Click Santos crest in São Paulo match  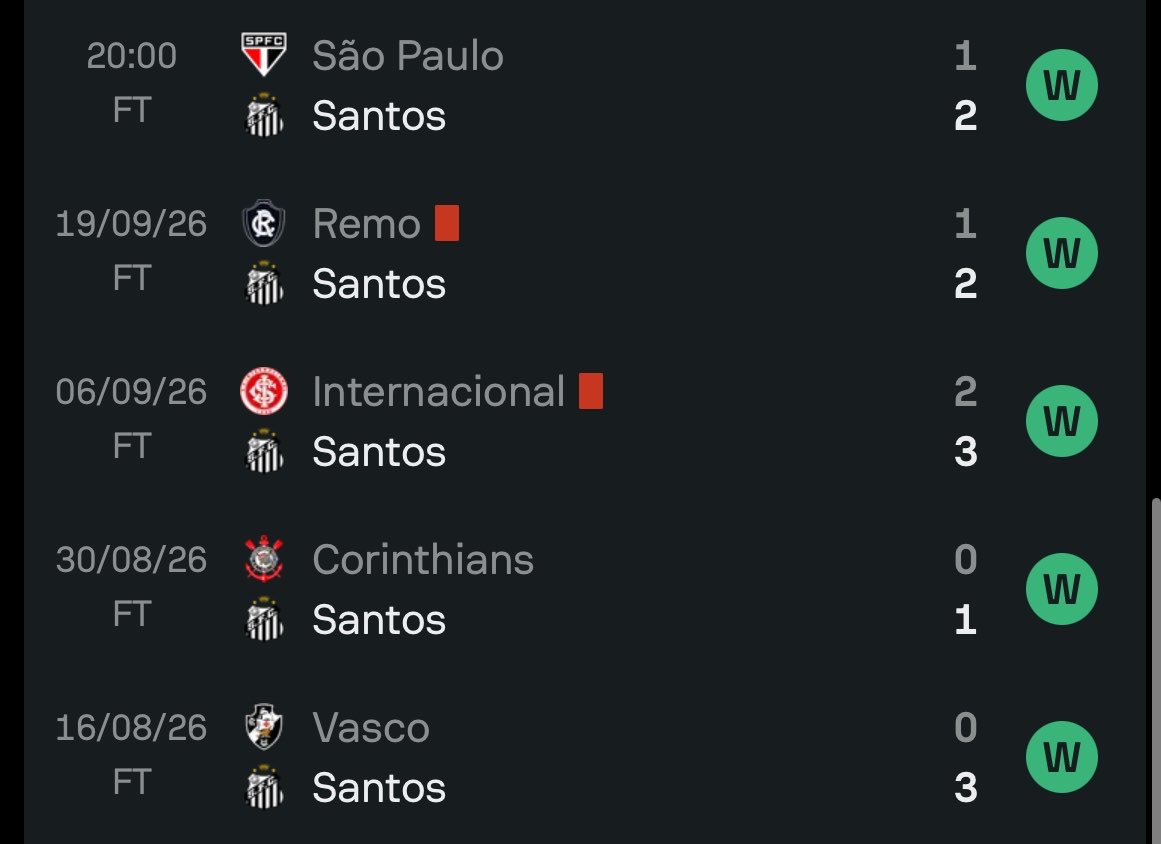[264, 115]
